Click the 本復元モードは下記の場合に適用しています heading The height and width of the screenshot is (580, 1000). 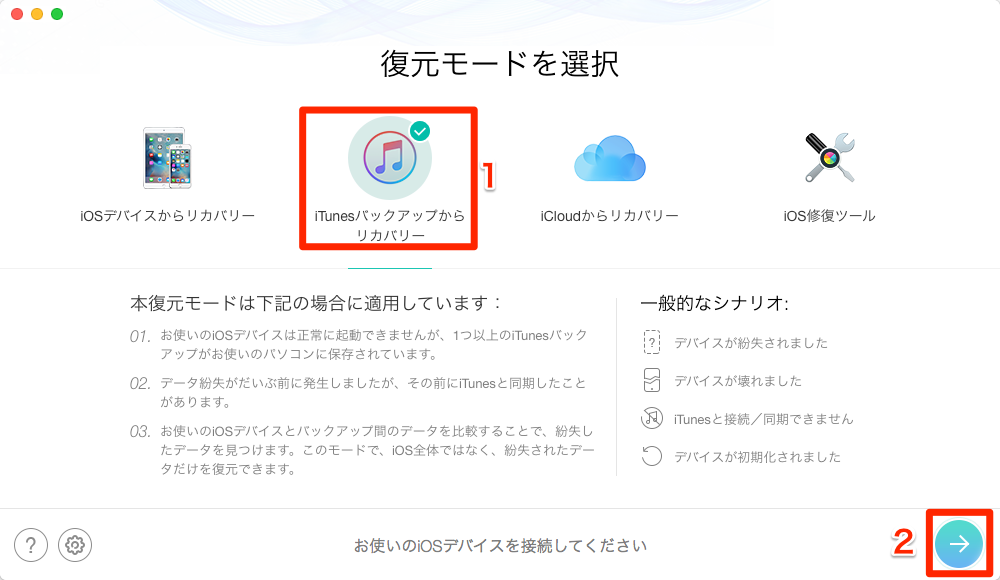click(x=316, y=303)
